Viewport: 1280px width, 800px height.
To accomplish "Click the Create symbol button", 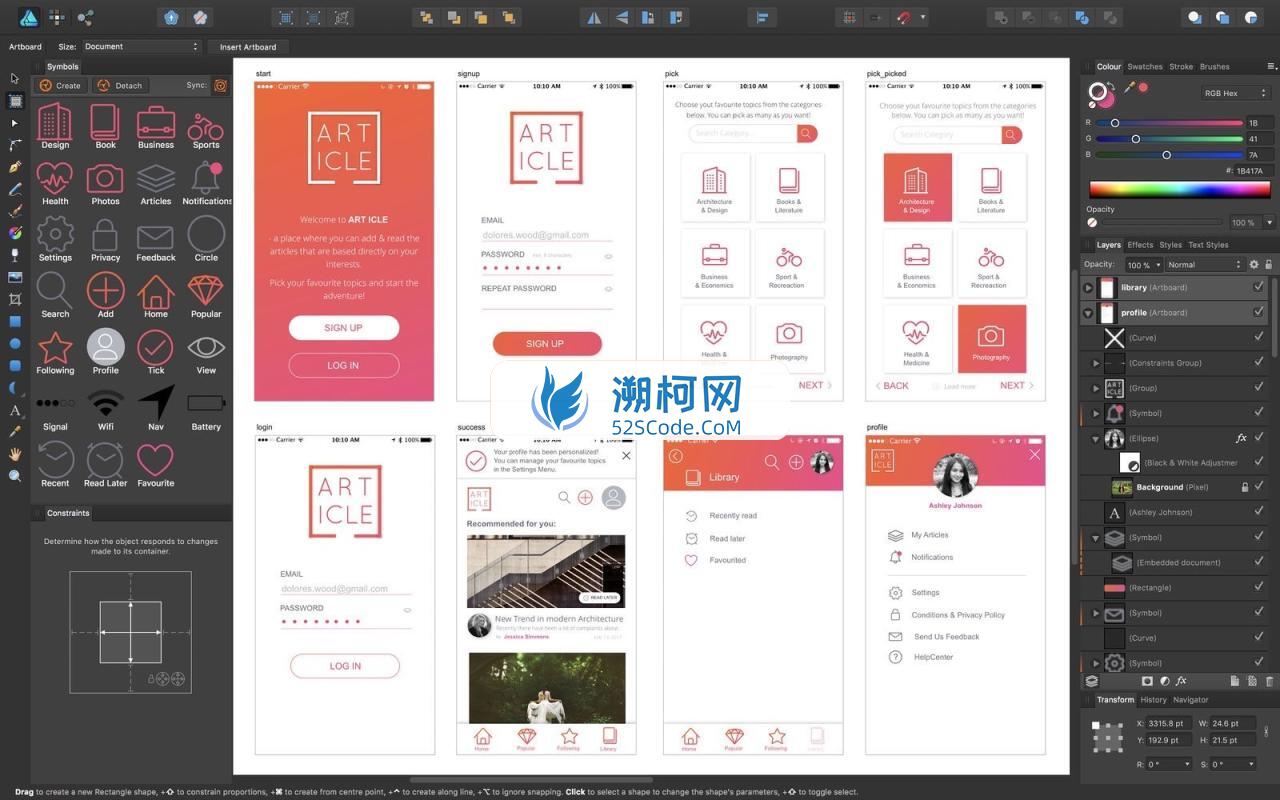I will 60,86.
